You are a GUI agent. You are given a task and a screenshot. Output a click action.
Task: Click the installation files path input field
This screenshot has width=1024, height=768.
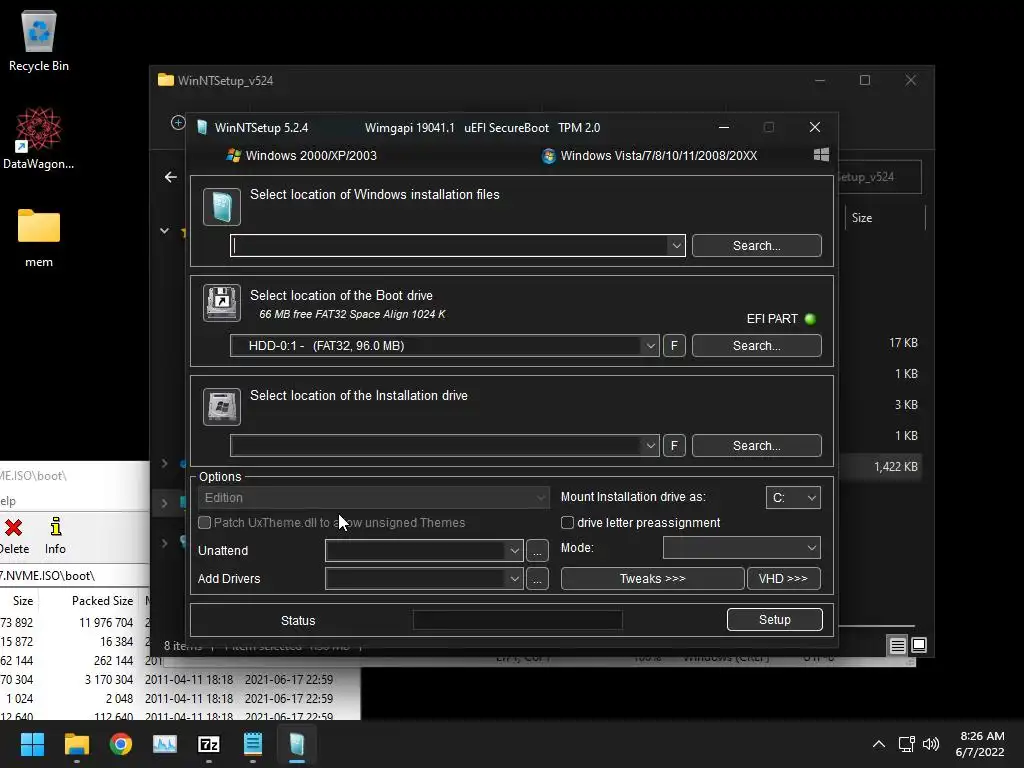click(449, 246)
